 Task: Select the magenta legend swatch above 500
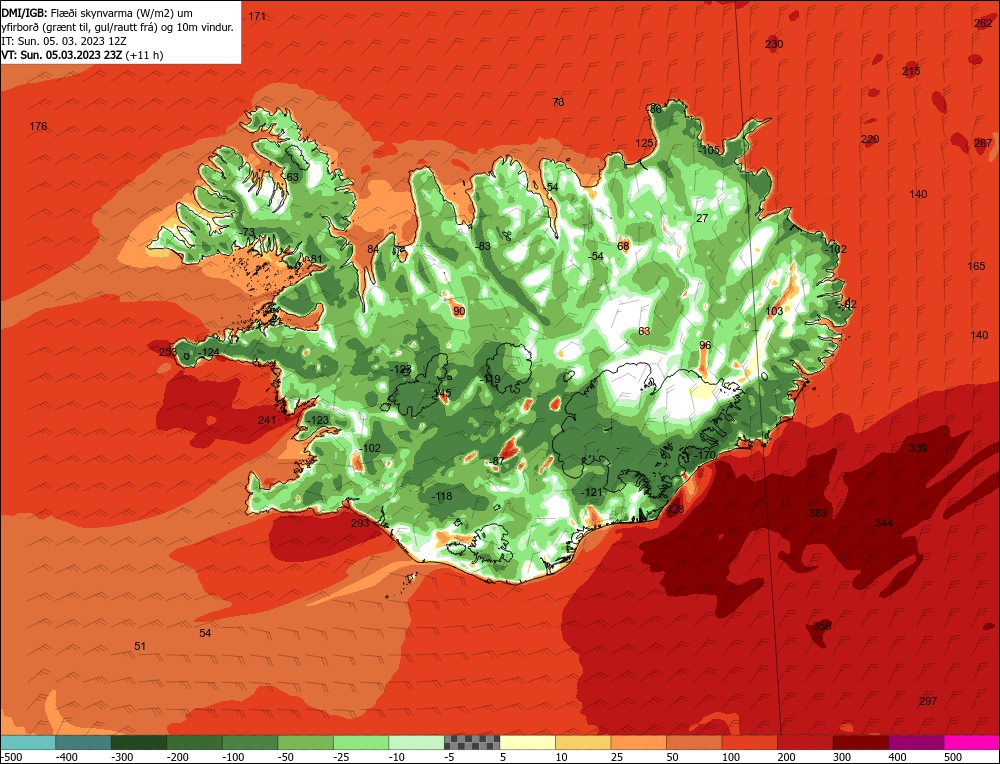click(971, 742)
